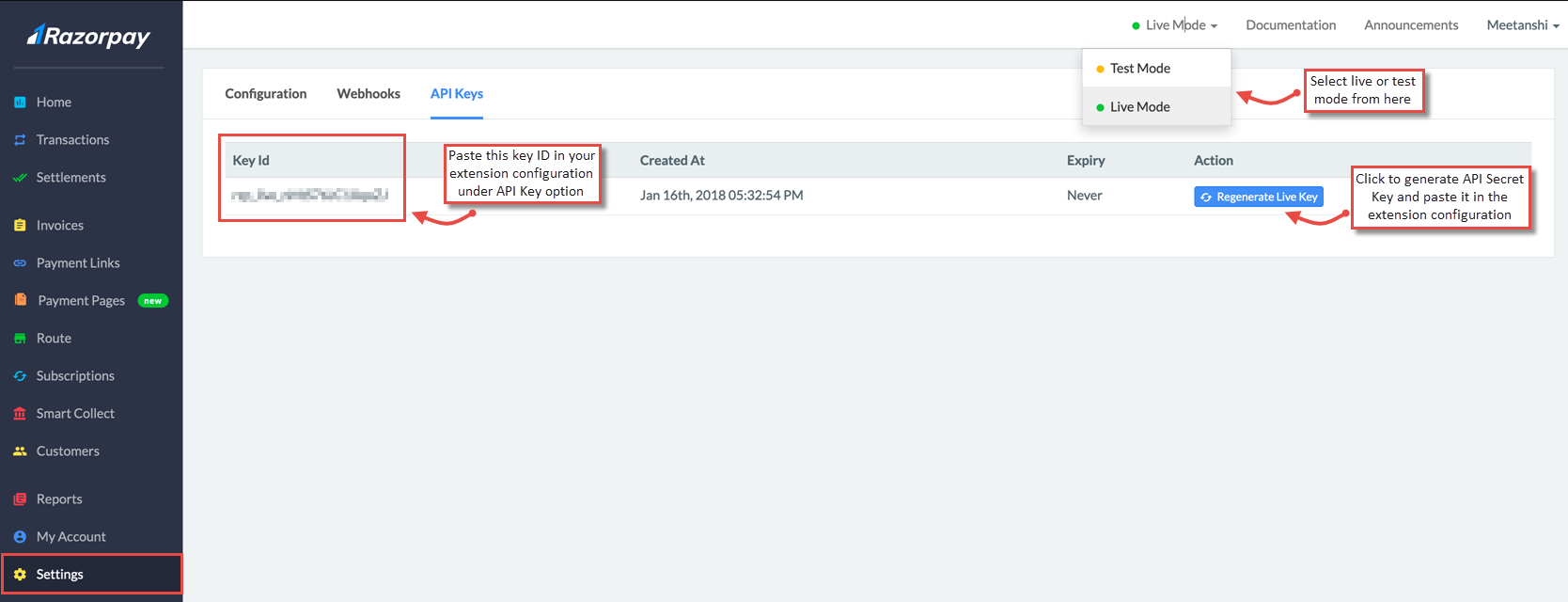This screenshot has height=602, width=1568.
Task: Switch to the Configuration tab
Action: [266, 93]
